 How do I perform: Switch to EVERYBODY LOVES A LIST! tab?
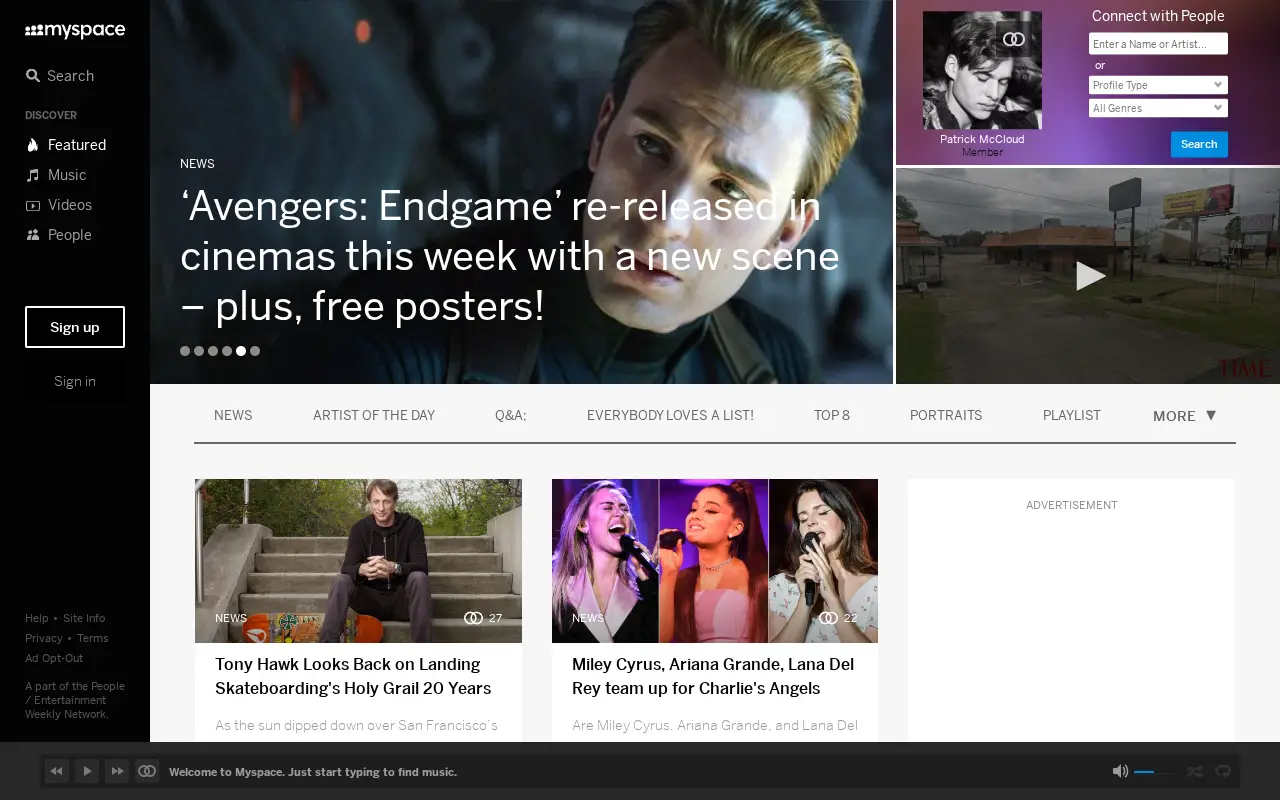670,415
